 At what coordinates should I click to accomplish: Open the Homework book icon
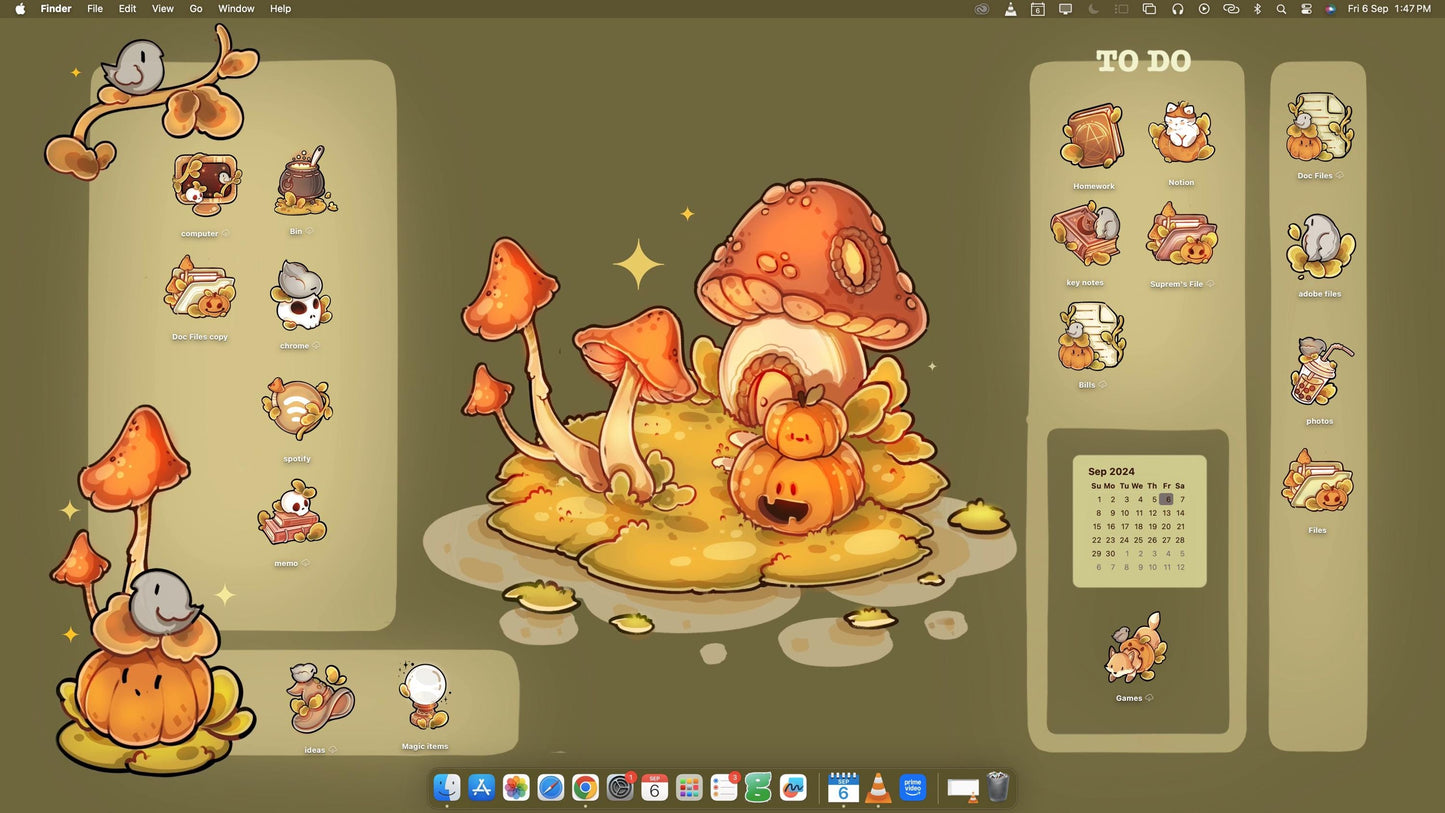pos(1093,138)
